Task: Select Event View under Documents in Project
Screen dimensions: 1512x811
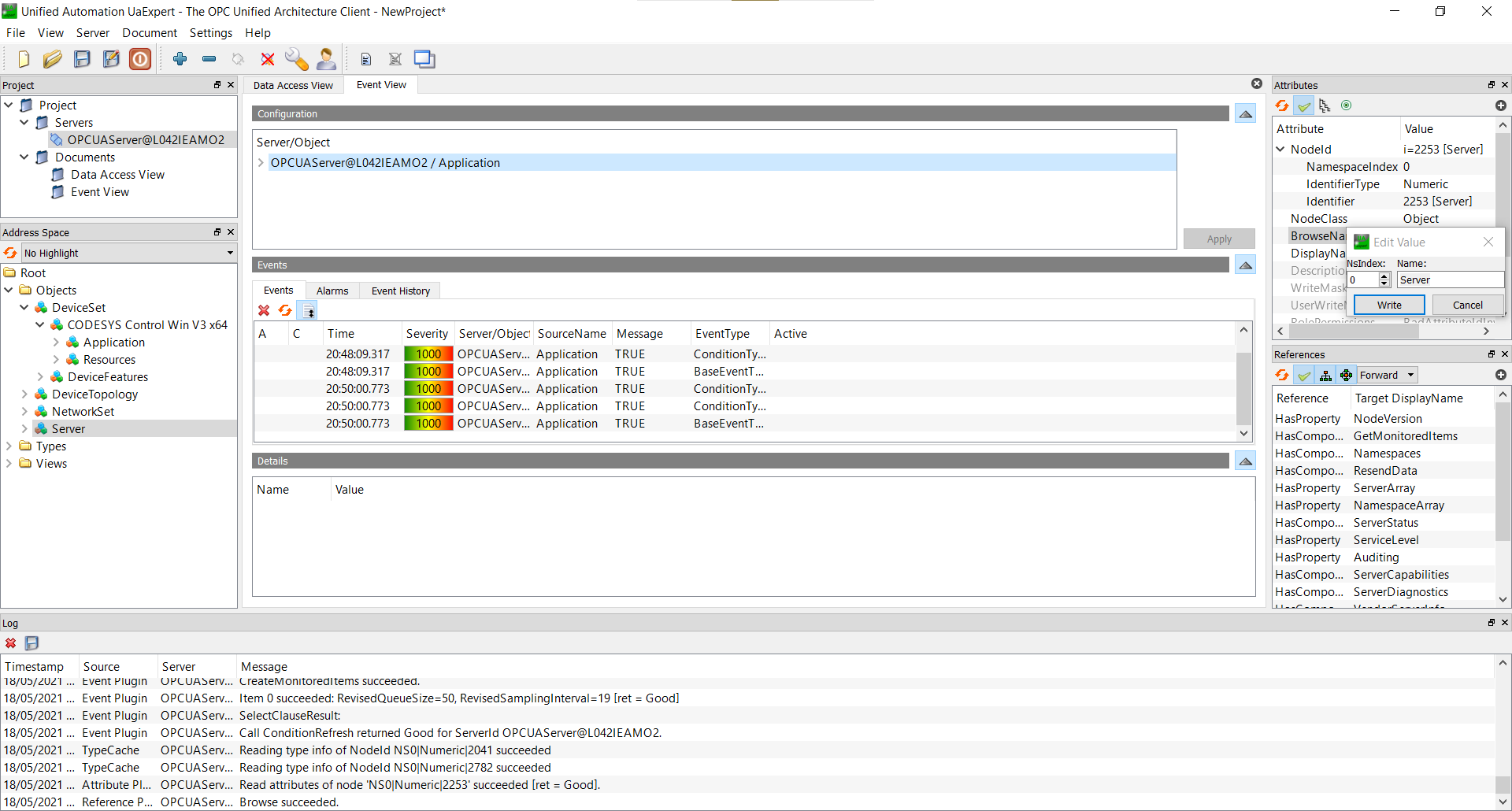Action: (100, 192)
